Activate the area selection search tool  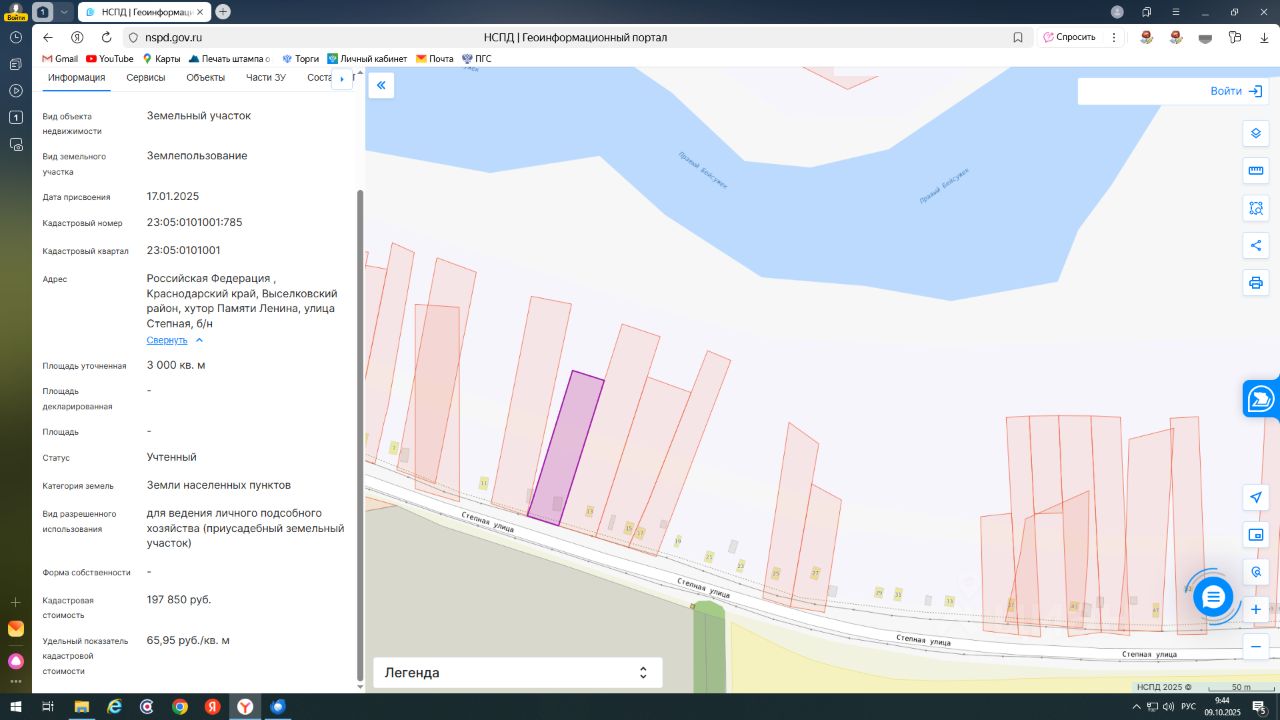point(1256,208)
